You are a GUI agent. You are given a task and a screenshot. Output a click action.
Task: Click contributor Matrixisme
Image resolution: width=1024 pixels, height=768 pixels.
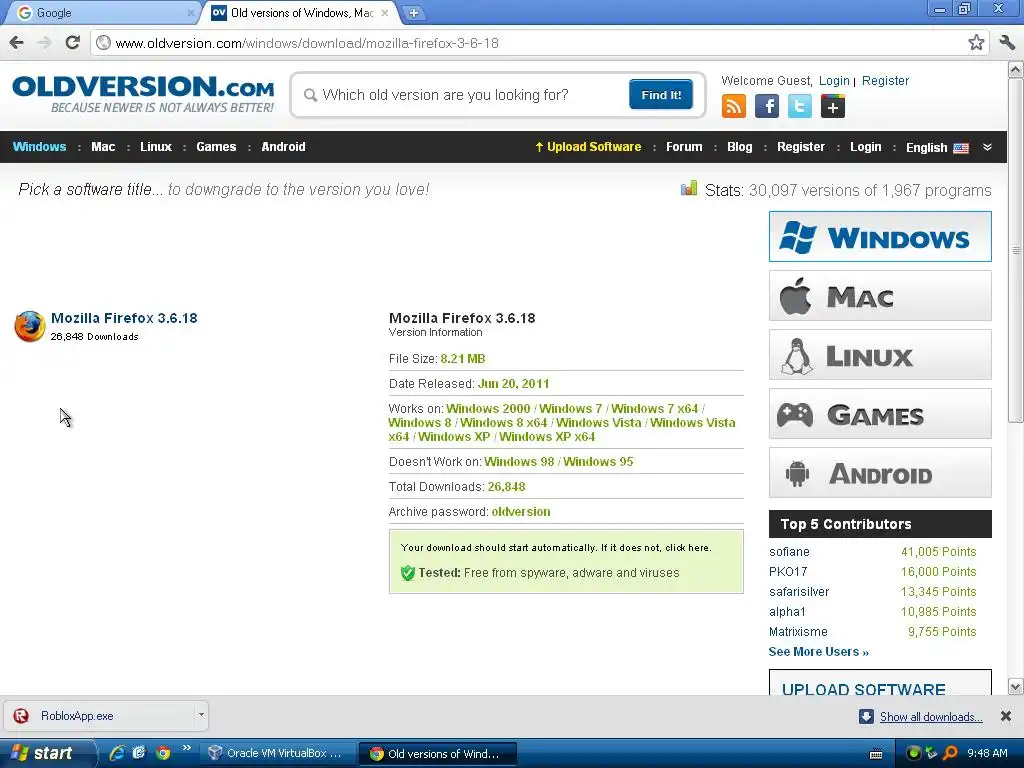coord(798,632)
